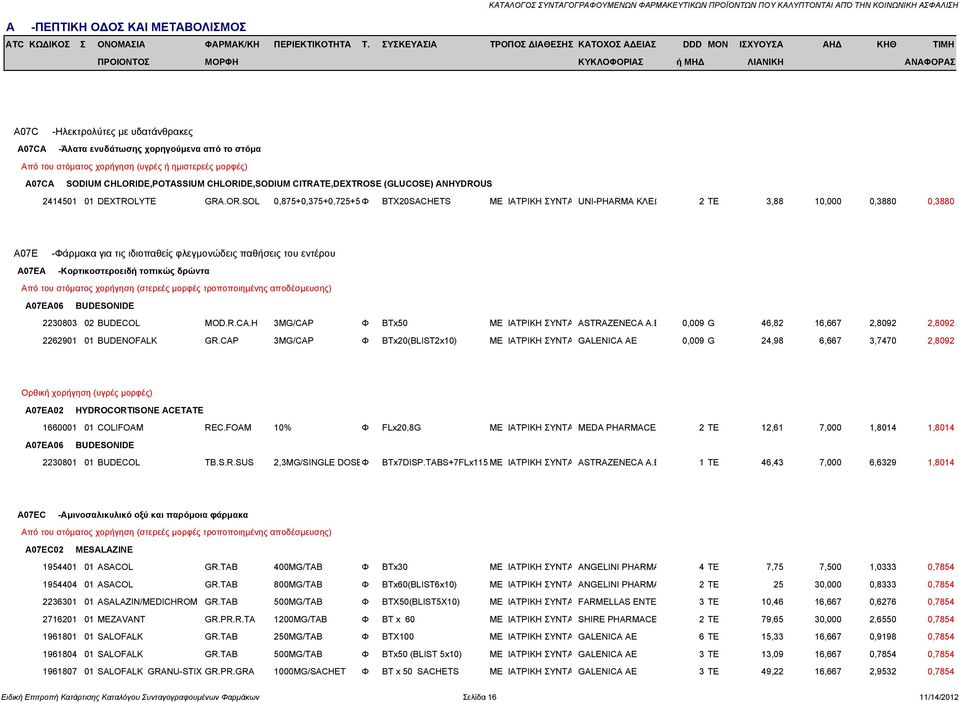Screen dimensions: 959x703
Task: Click the page header ΚΑΤΑΛΟΓΟΣ ΣΥΝΤΑΓΟΓΡΑΦΟΥΜΕΝΩΝ ΦΑΡΜΑΚΕΥΤΙΚΩΝ ΠΡΟΪΟΝΤΩΝ
Action: click(723, 5)
